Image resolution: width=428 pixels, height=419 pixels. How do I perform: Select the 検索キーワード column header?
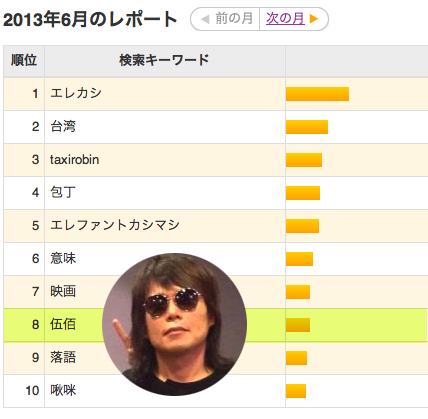tap(165, 61)
